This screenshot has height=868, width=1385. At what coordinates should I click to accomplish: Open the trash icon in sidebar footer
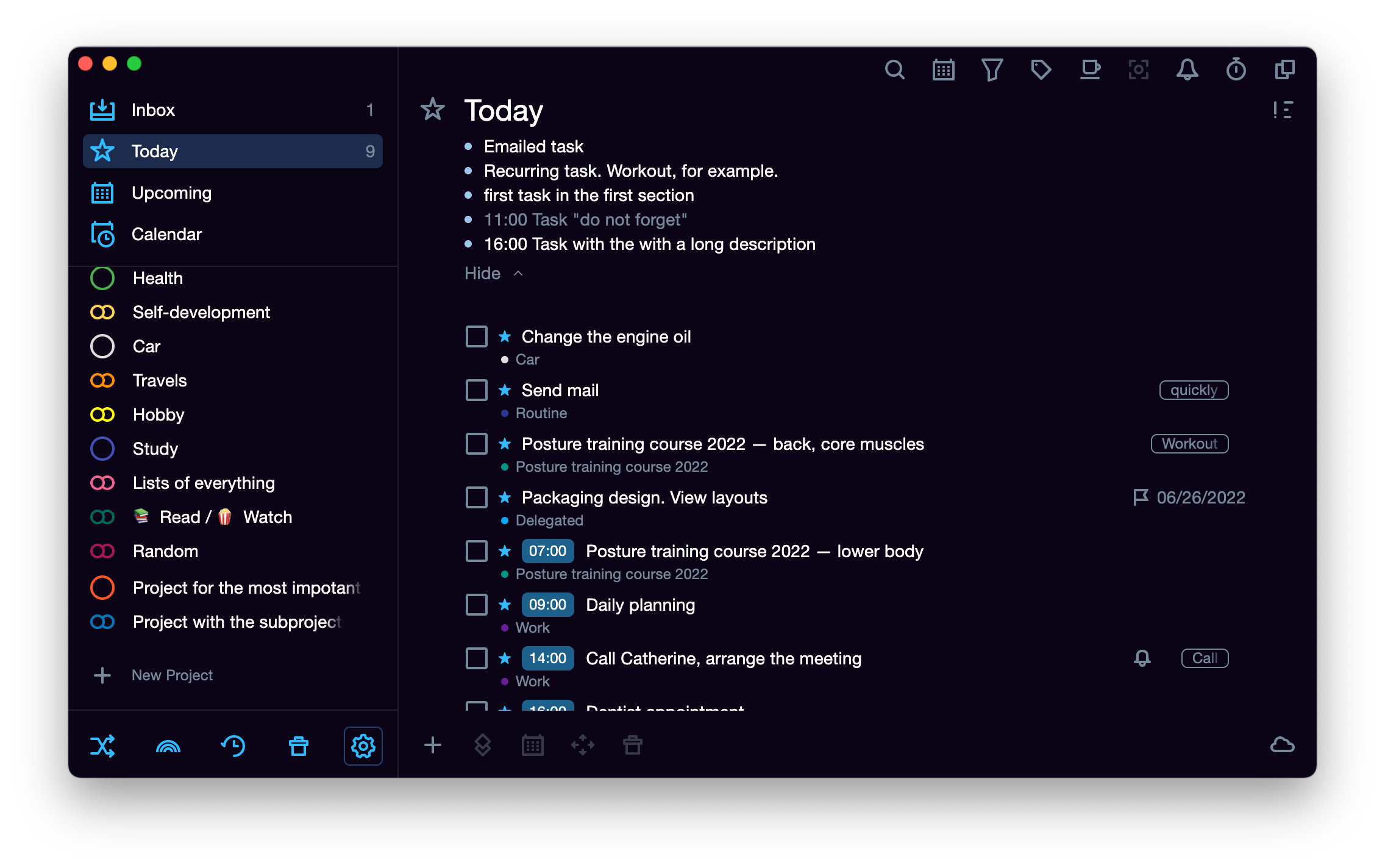pos(299,745)
